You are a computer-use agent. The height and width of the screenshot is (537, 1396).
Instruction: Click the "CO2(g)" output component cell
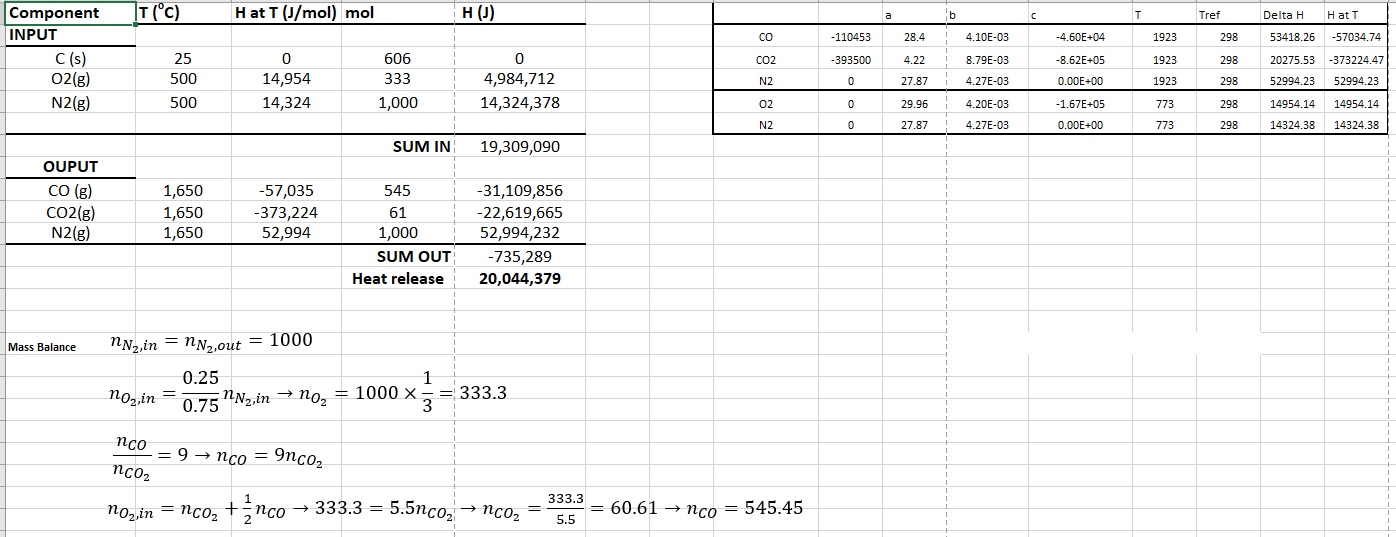coord(70,212)
